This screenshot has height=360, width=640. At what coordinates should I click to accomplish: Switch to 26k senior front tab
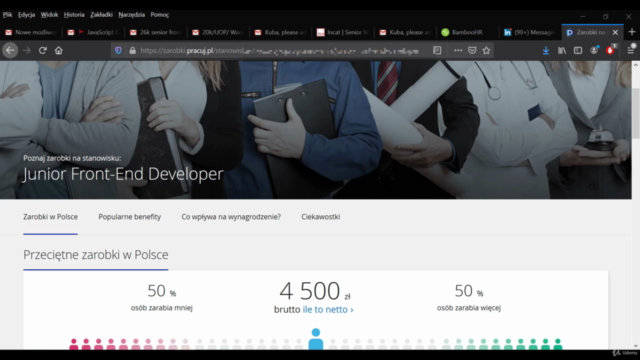[x=156, y=32]
